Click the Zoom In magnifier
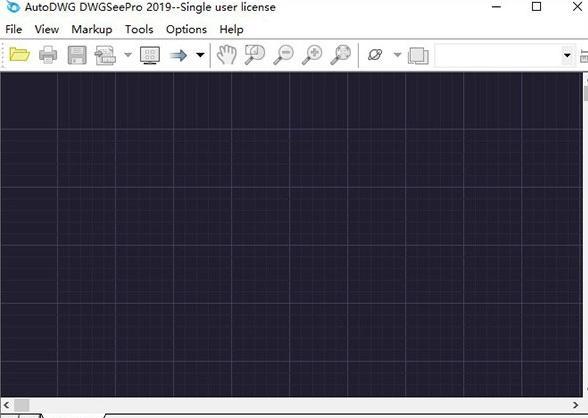Screen dimensions: 588x418 tap(312, 55)
